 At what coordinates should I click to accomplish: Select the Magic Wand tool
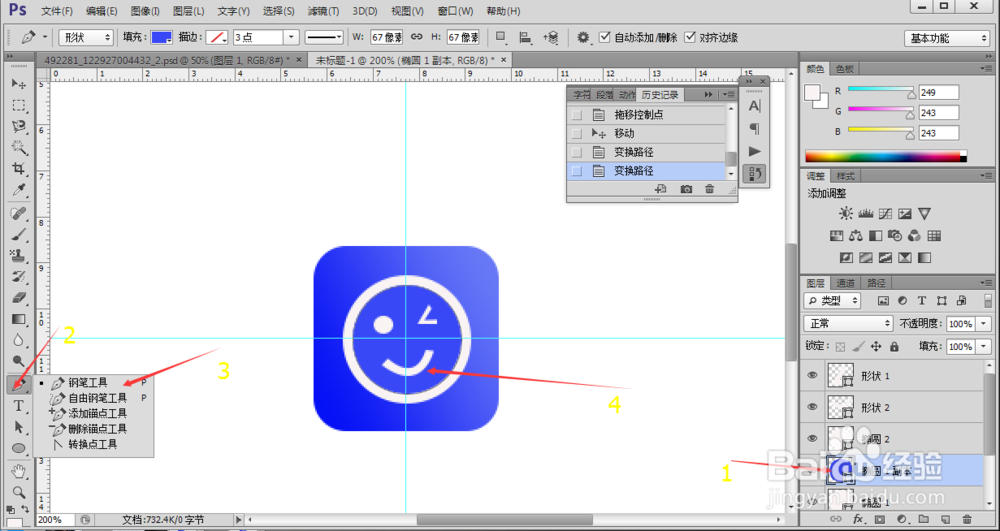tap(18, 147)
